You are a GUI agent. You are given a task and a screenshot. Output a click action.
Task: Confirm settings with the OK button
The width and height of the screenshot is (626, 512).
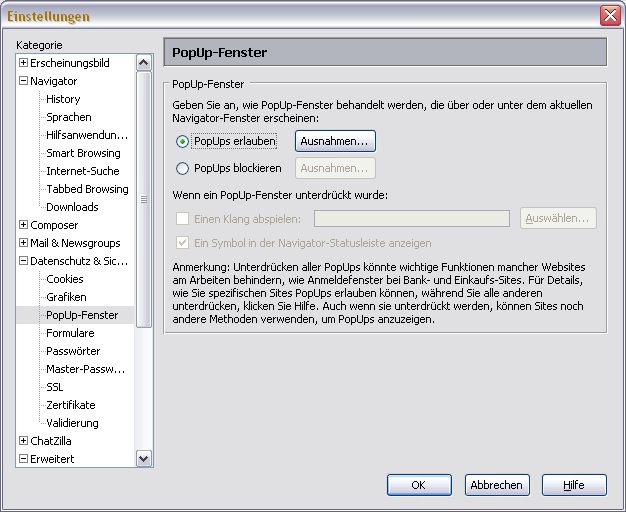[x=419, y=485]
